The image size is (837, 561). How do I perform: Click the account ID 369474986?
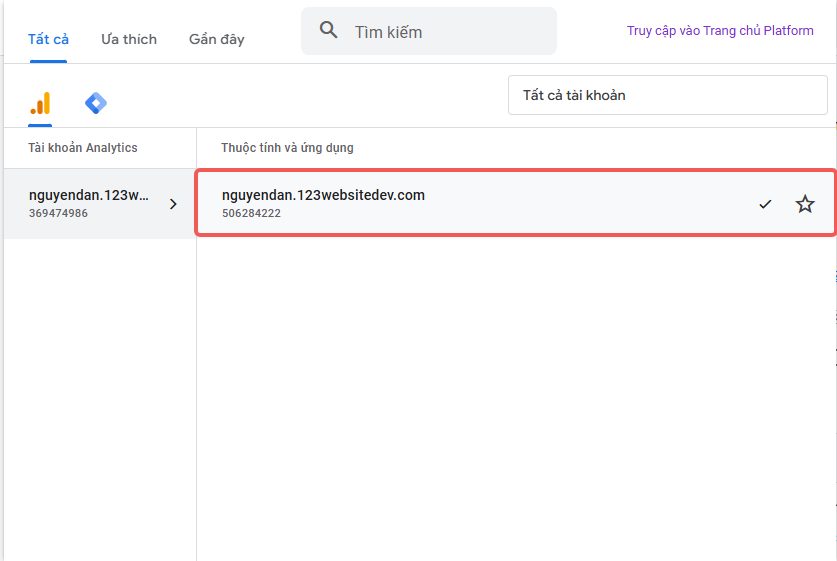click(x=58, y=213)
